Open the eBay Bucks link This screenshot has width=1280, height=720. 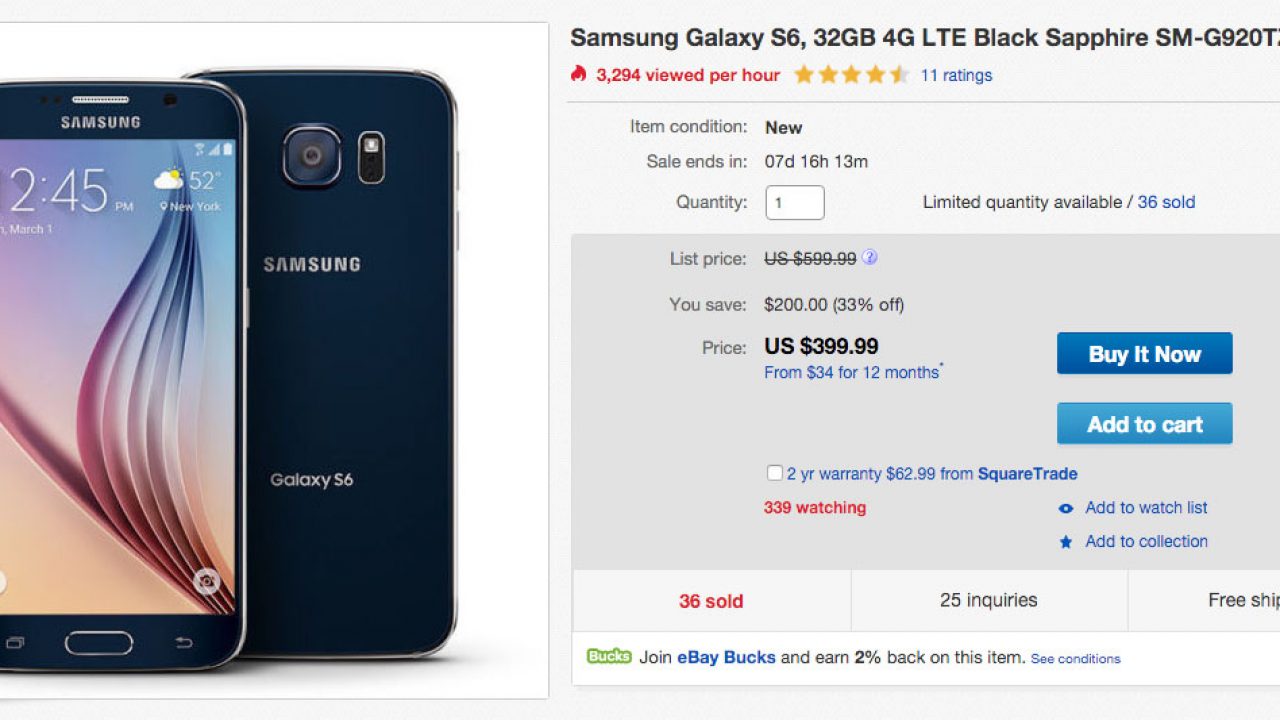coord(726,658)
